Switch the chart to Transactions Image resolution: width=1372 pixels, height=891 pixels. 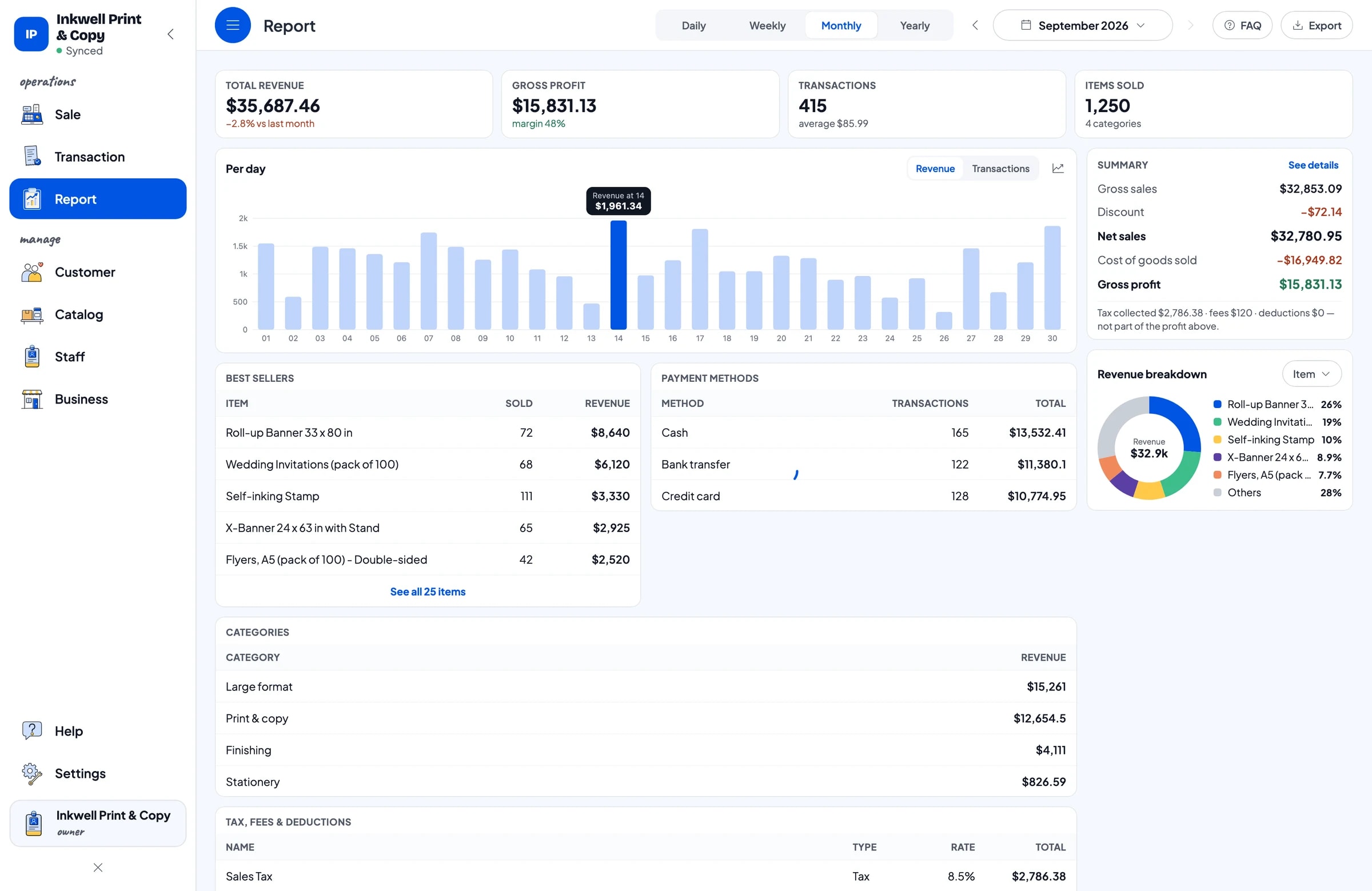tap(1000, 168)
